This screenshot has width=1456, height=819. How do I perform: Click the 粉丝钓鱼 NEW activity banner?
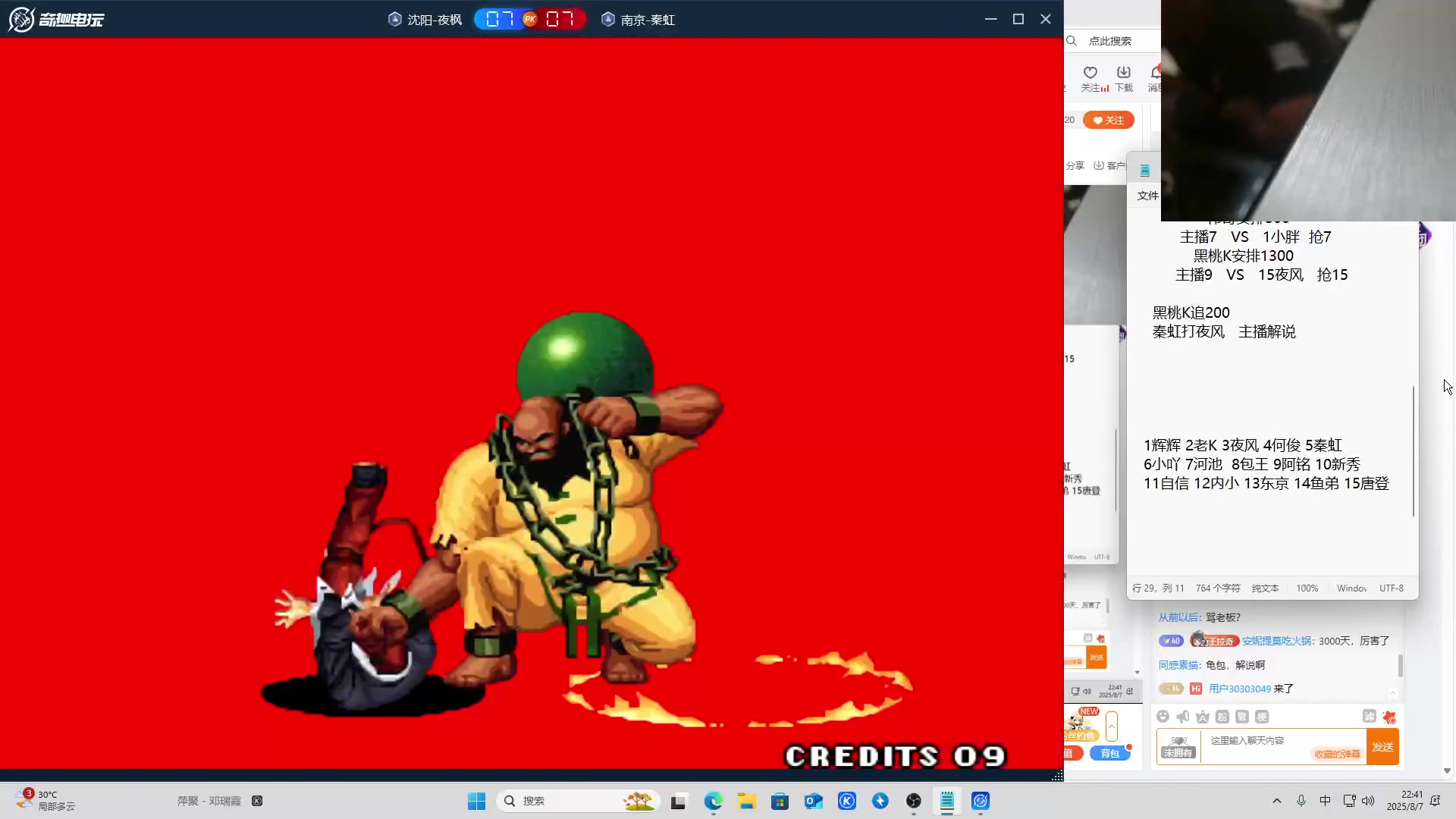(1082, 724)
